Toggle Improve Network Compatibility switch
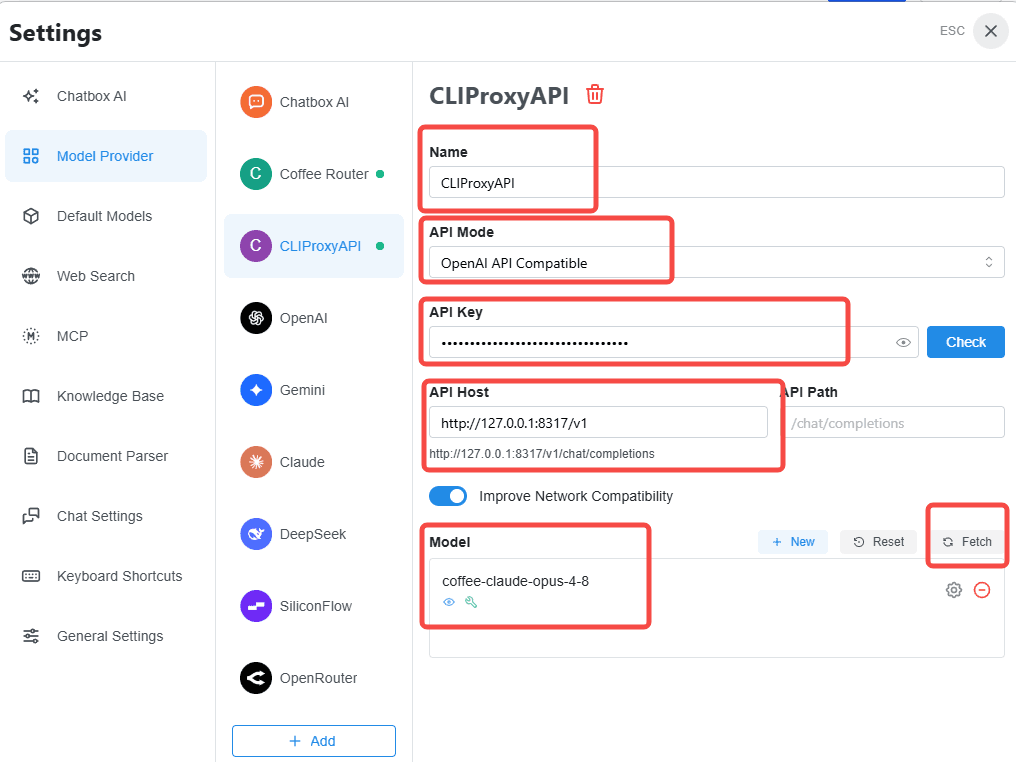The height and width of the screenshot is (762, 1016). click(448, 496)
